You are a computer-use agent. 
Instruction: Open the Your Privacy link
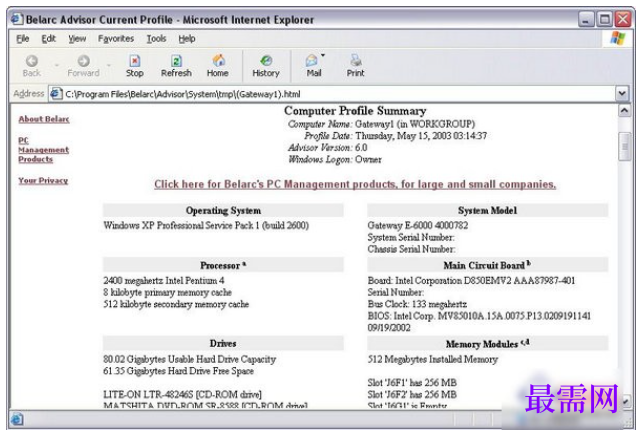click(43, 180)
